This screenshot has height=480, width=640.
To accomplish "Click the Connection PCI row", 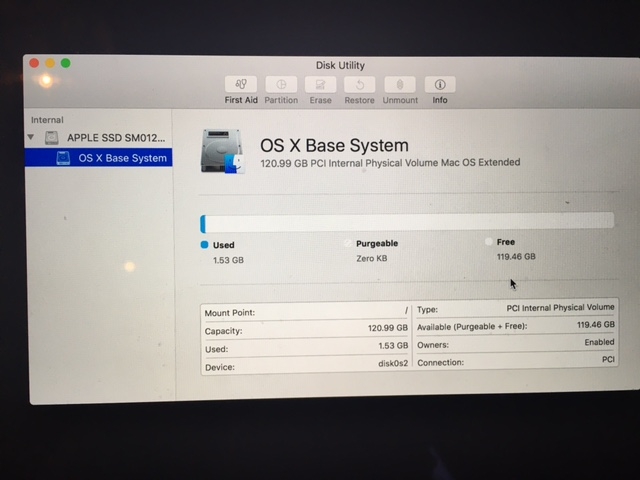I will click(x=516, y=361).
